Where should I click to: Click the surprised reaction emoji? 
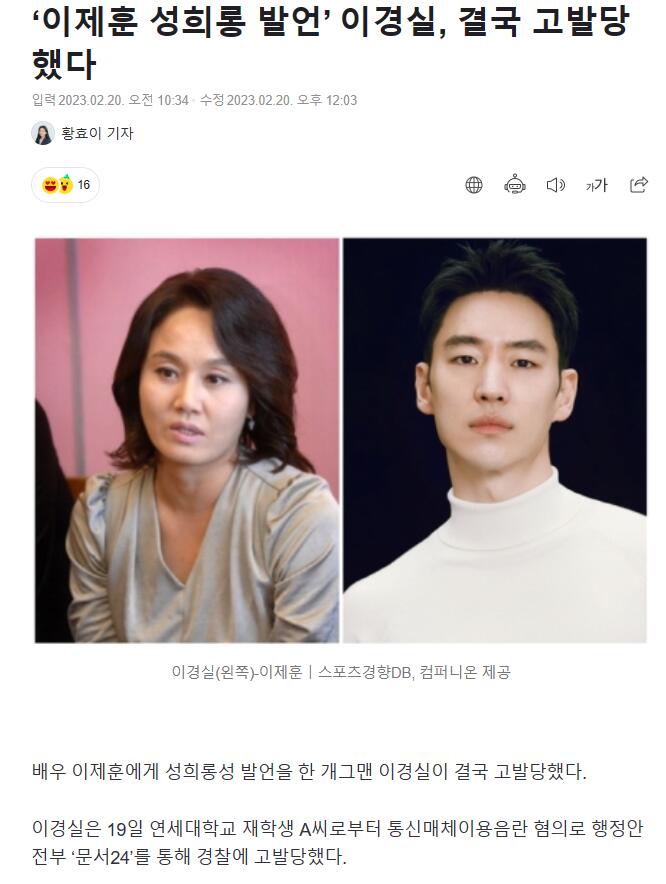click(65, 184)
